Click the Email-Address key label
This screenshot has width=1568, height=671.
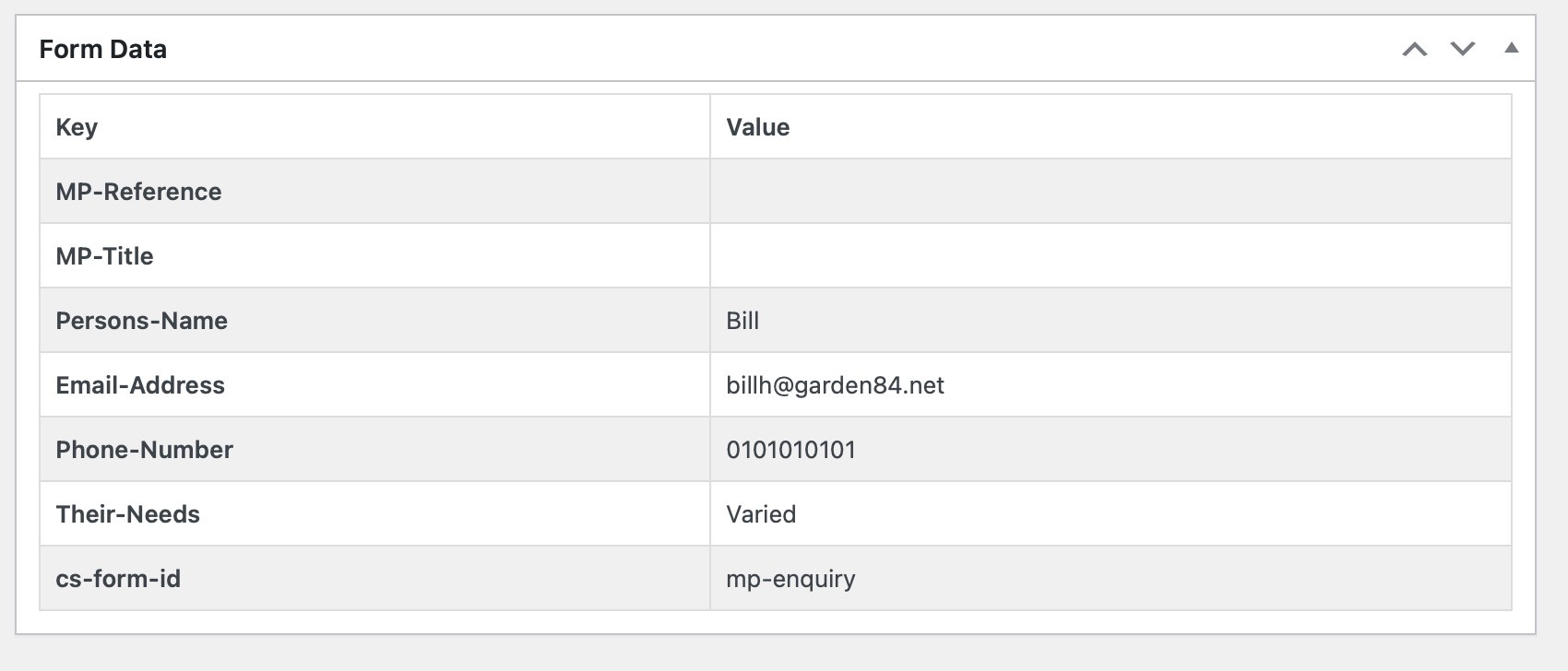coord(140,385)
